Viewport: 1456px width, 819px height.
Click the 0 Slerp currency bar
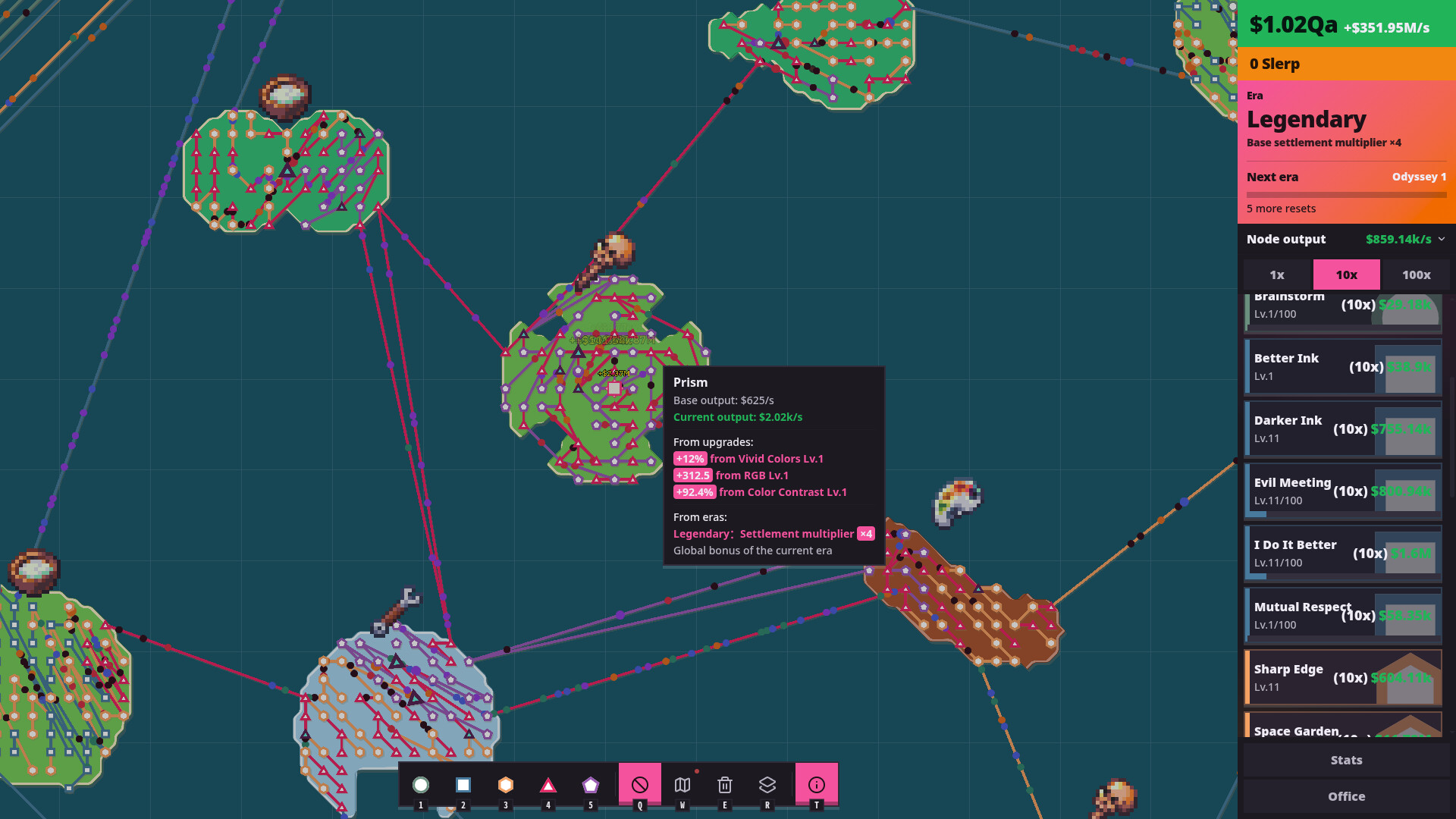coord(1347,64)
